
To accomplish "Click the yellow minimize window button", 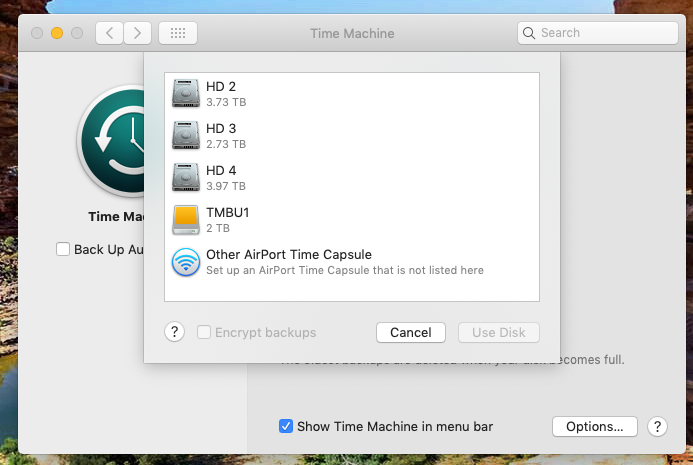I will 57,33.
